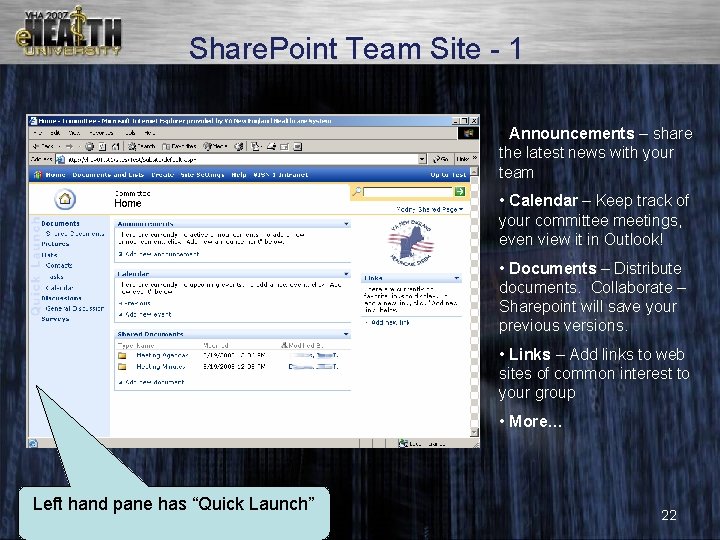
Task: Open the Meeting Minutes folder name
Action: (x=161, y=366)
